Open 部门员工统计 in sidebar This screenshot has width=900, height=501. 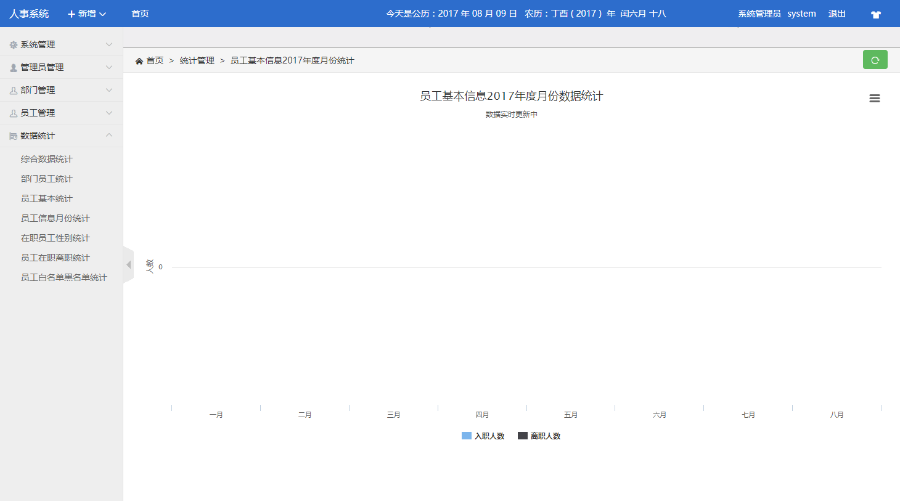pyautogui.click(x=46, y=179)
